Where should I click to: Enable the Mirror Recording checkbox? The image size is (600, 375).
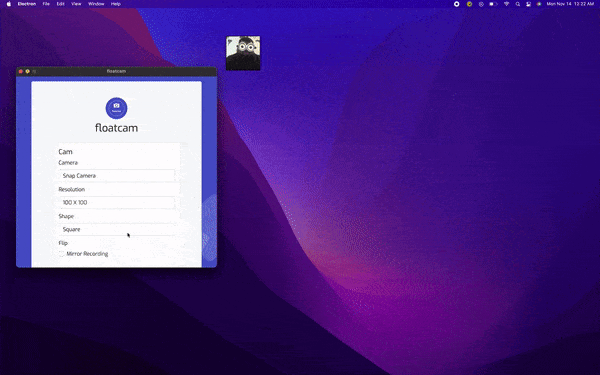point(62,254)
